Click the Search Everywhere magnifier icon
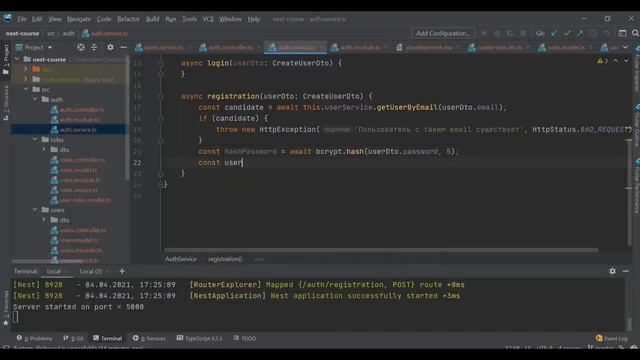 pos(635,33)
